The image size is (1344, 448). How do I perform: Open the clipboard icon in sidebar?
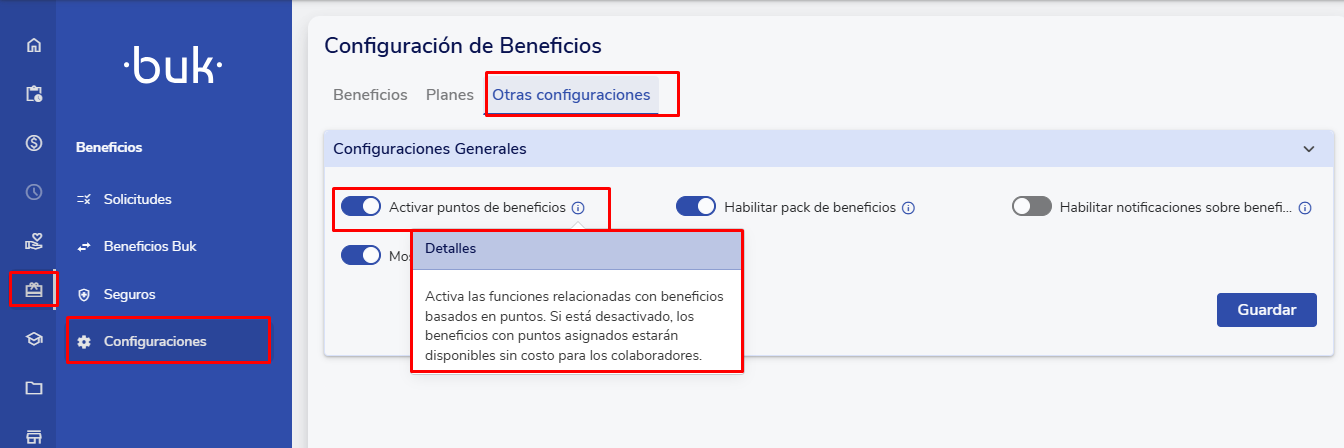(x=34, y=94)
